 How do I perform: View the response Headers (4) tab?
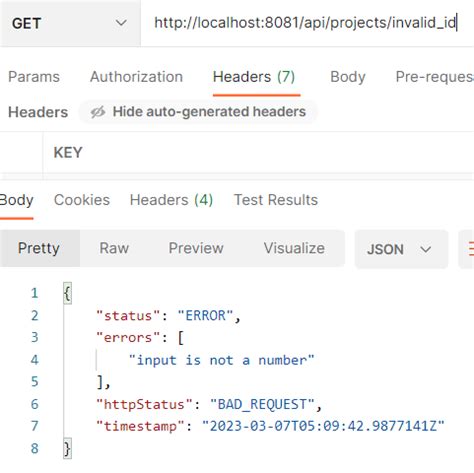pos(171,200)
